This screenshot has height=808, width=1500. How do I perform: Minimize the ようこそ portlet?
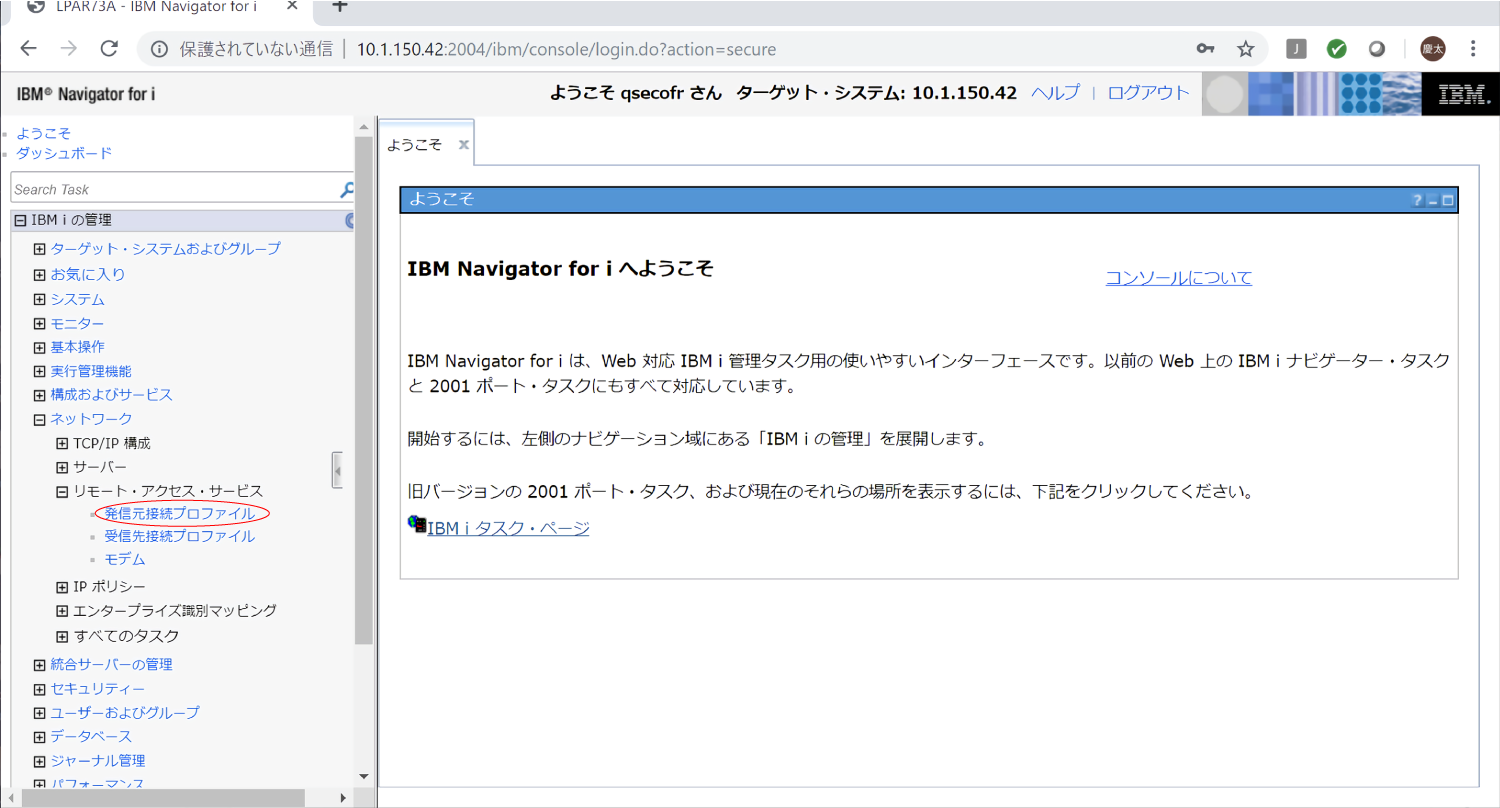pos(1432,200)
